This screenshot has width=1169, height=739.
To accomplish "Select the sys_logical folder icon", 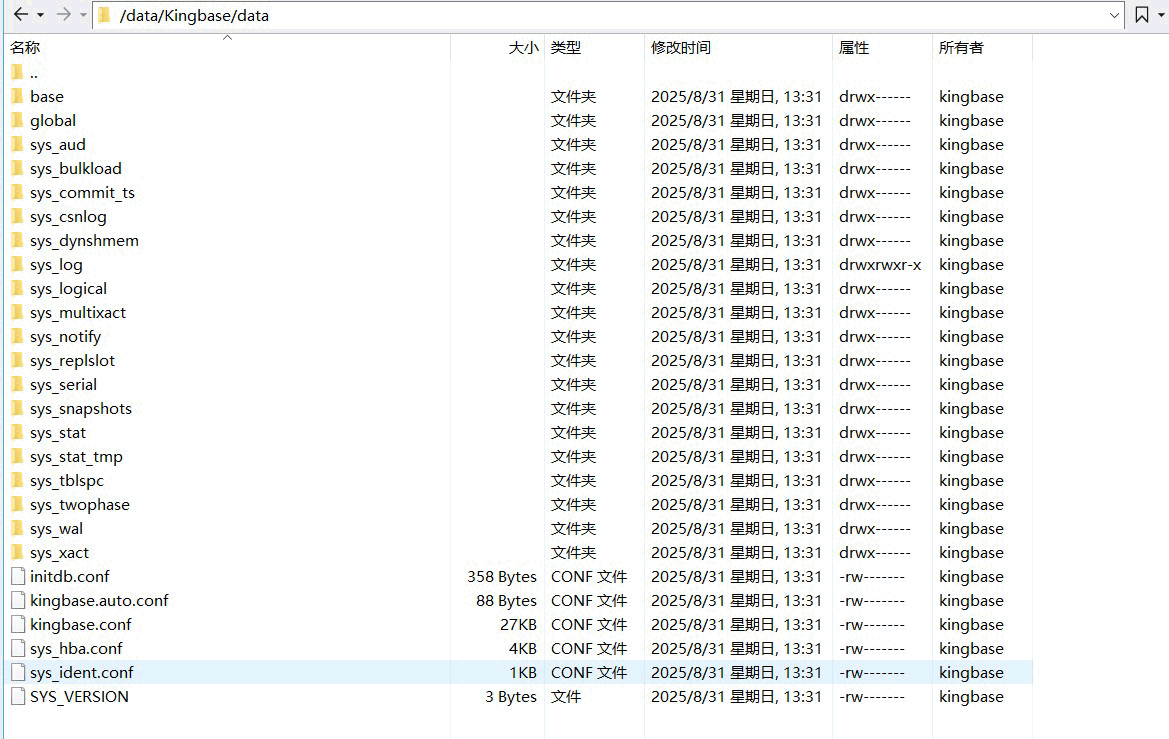I will coord(18,288).
